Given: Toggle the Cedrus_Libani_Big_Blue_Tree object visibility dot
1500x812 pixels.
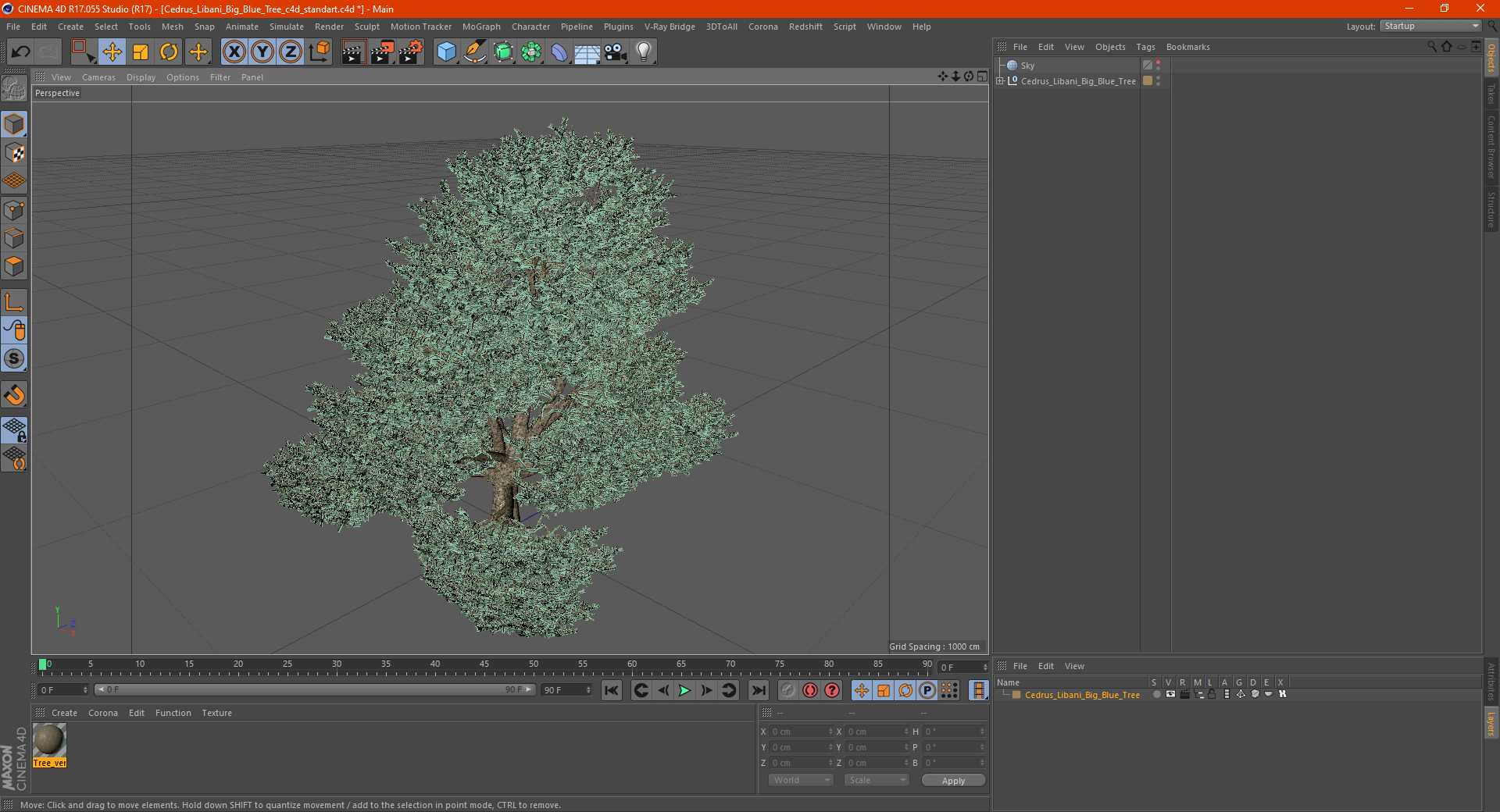Looking at the screenshot, I should [1158, 78].
